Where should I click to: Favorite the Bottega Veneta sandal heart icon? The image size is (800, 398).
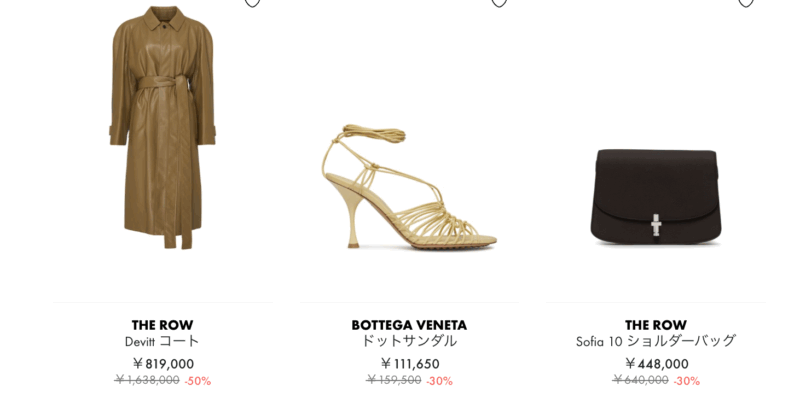tap(499, 3)
